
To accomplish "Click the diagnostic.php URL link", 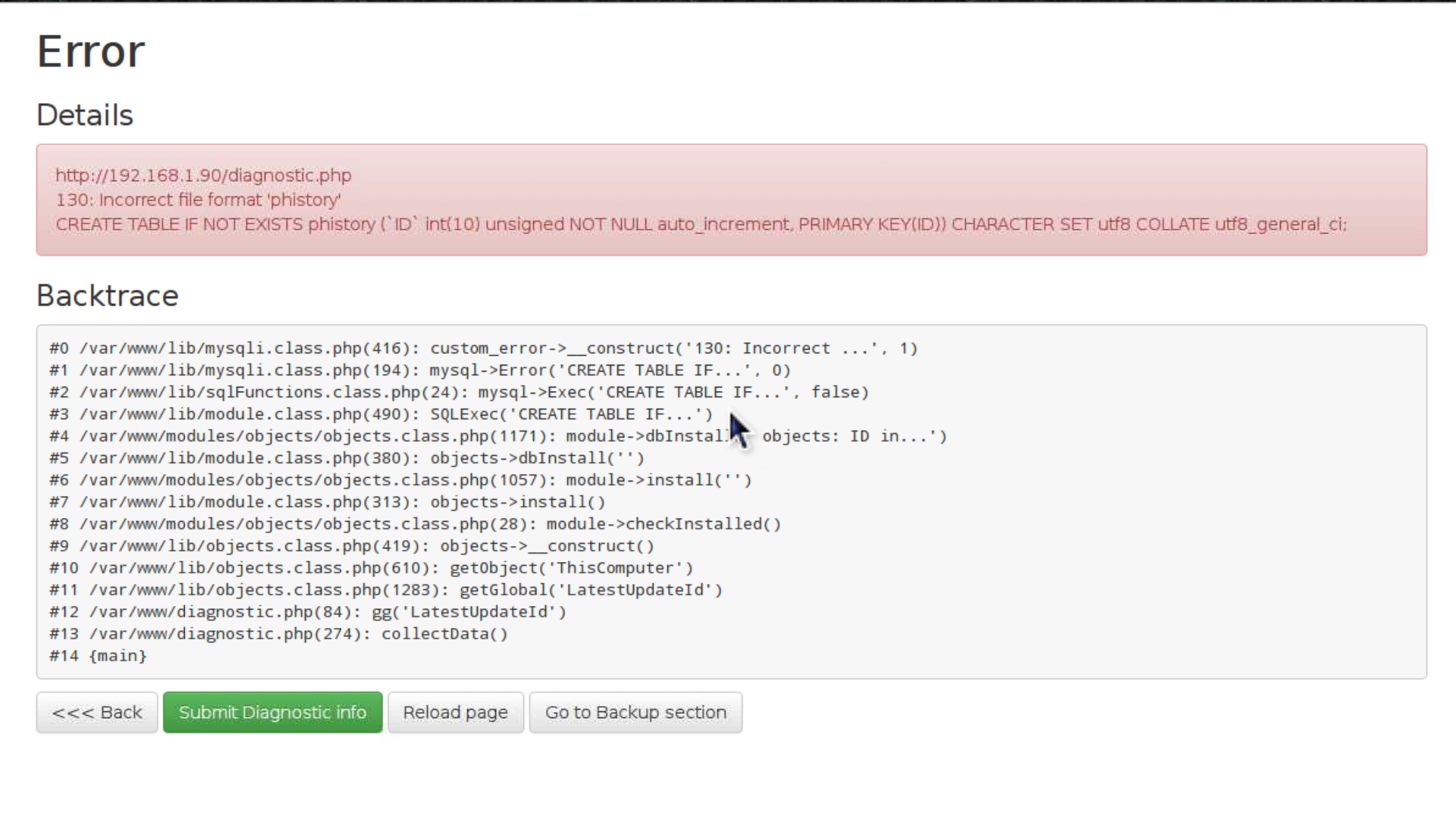I will [204, 176].
